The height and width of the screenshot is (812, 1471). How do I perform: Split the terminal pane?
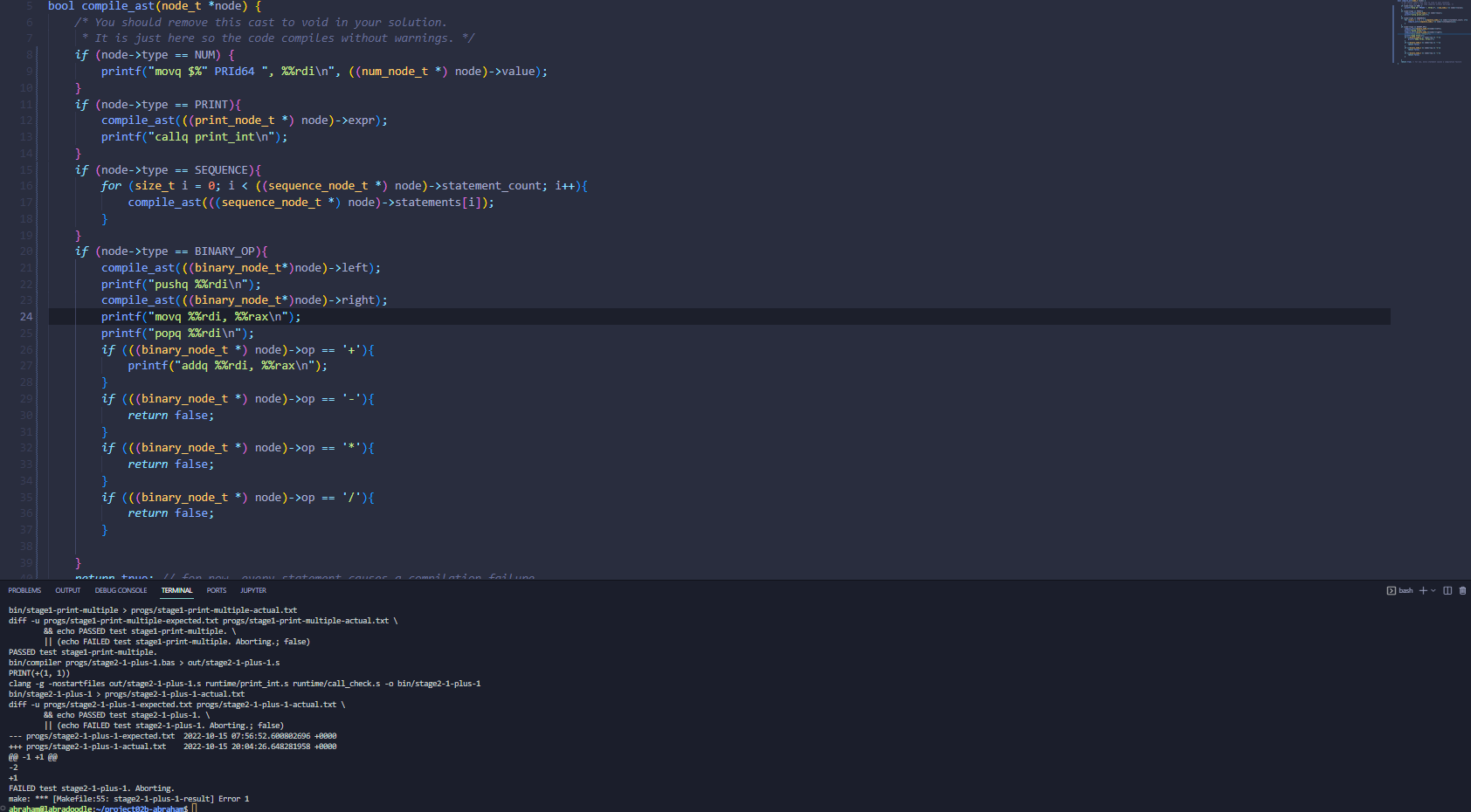pos(1447,591)
